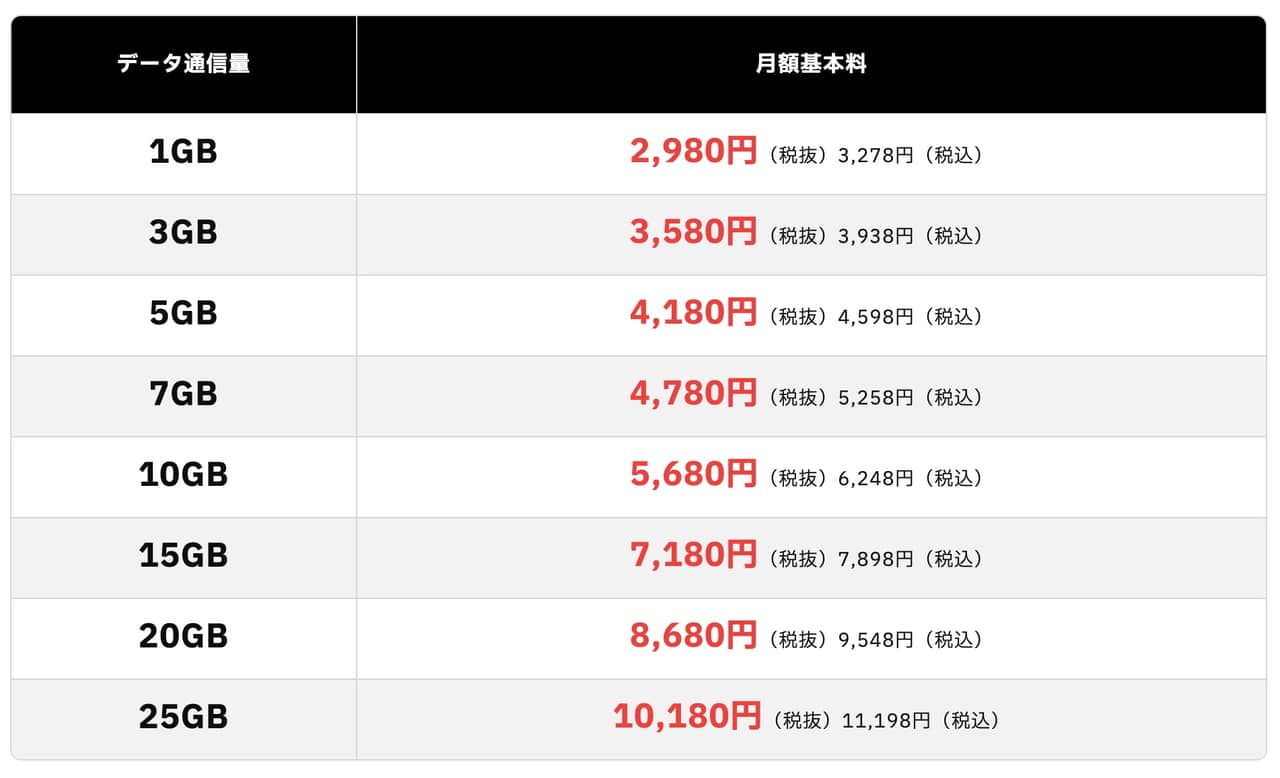This screenshot has width=1280, height=778.
Task: Pick the 20GB data plan label
Action: [x=183, y=637]
